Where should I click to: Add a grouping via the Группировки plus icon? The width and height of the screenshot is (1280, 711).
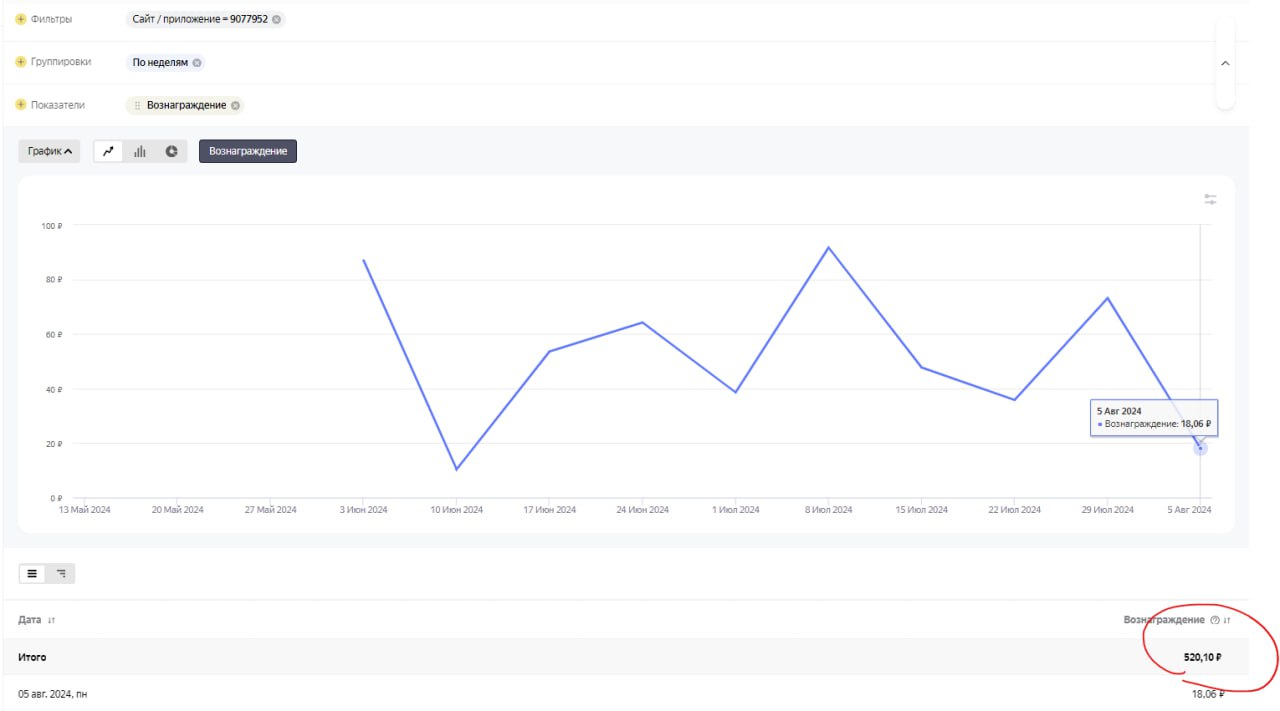click(x=21, y=62)
